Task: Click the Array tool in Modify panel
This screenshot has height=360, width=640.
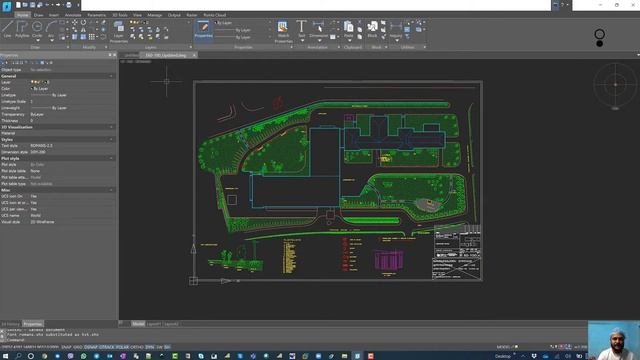Action: click(92, 37)
